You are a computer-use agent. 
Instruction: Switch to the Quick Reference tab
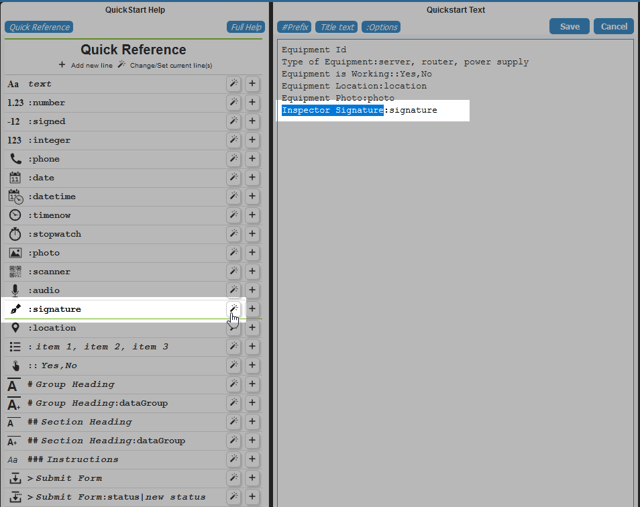(x=39, y=27)
